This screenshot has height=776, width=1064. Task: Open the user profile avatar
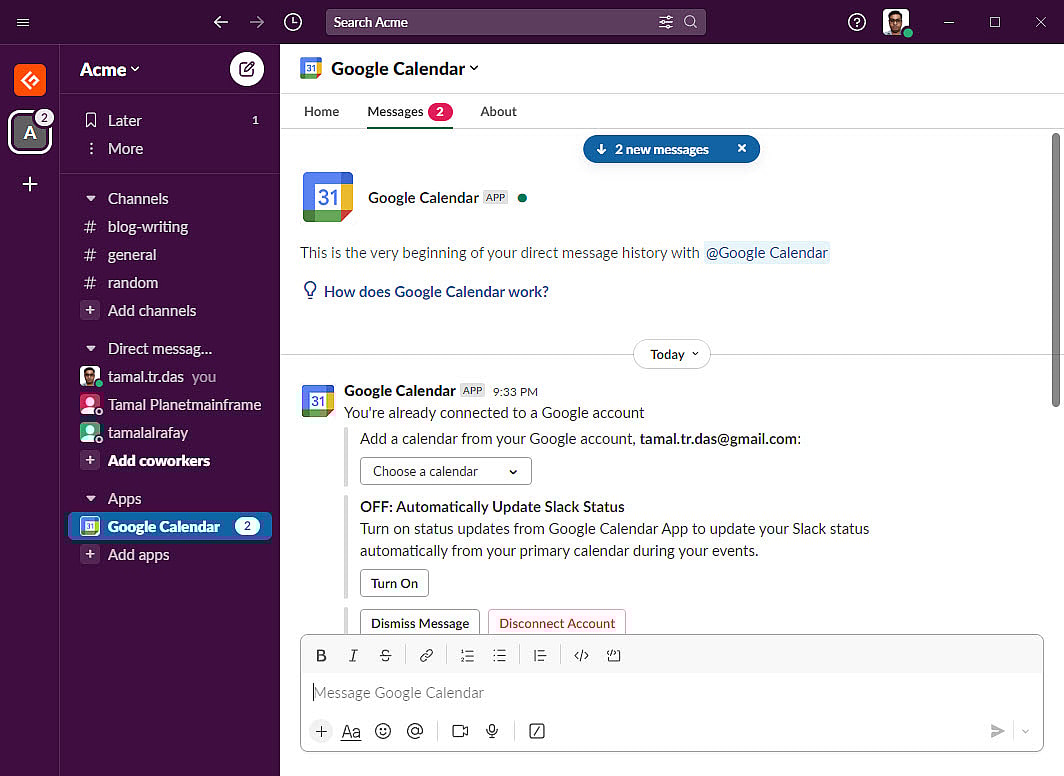coord(896,22)
